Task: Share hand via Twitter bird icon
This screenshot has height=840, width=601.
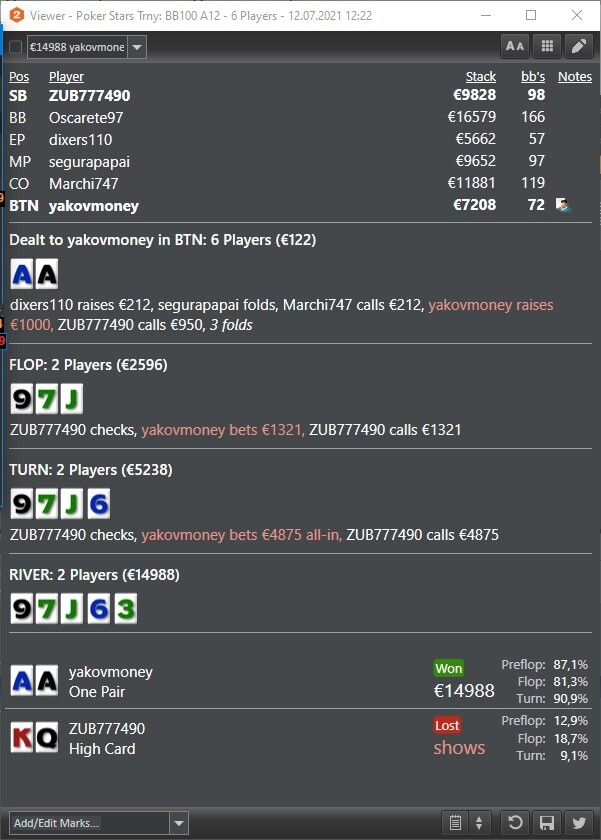Action: 579,822
